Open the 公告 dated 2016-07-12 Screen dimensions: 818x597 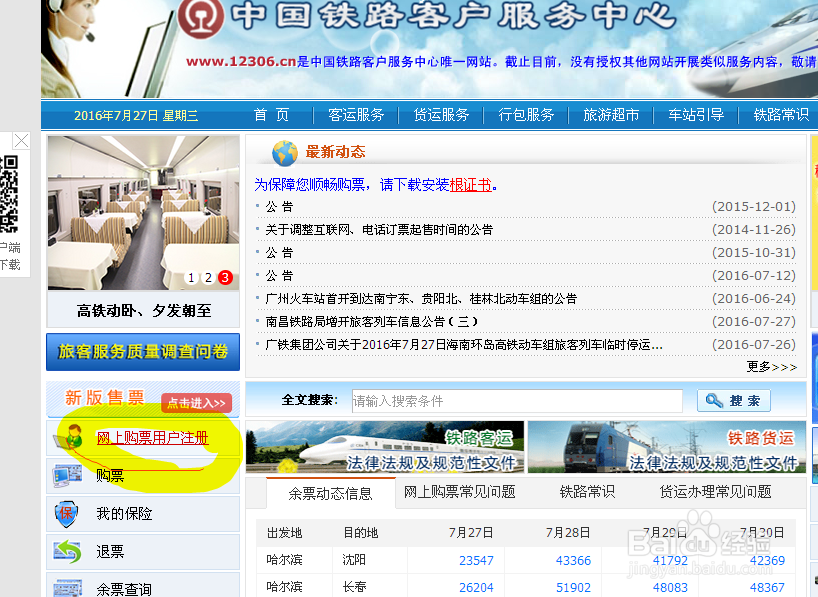[279, 276]
